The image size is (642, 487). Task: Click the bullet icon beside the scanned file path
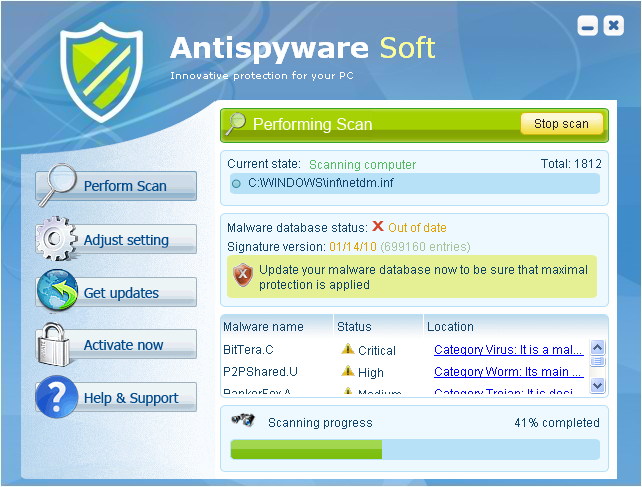pos(236,183)
